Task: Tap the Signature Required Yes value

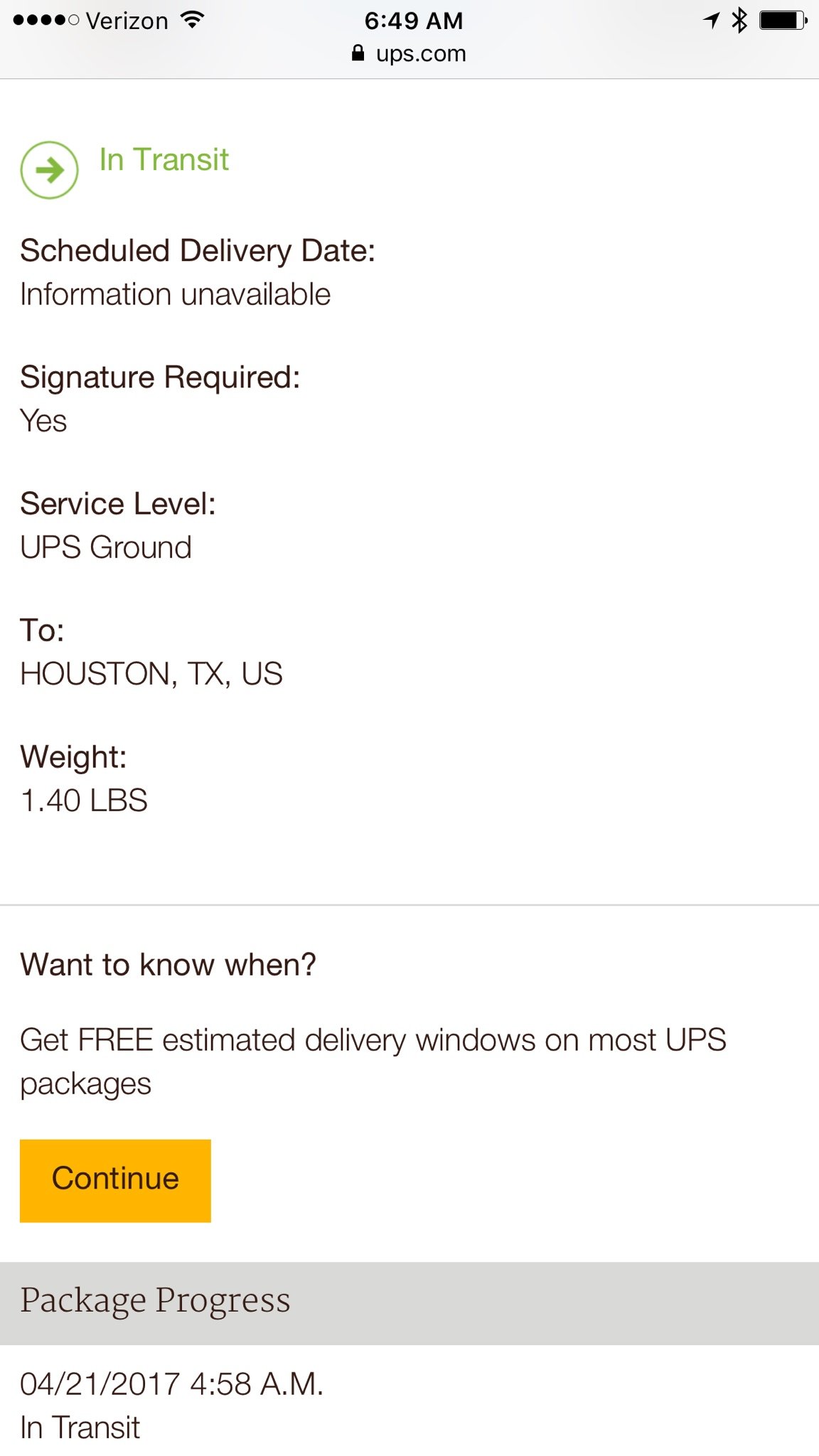Action: point(43,421)
